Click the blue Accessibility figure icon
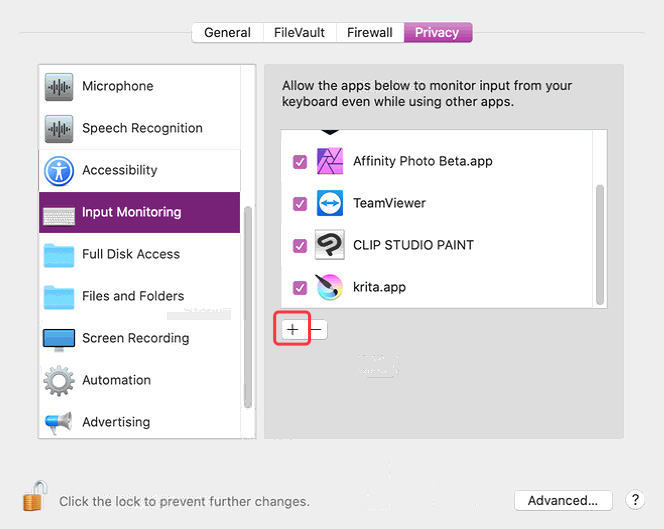 (x=59, y=171)
